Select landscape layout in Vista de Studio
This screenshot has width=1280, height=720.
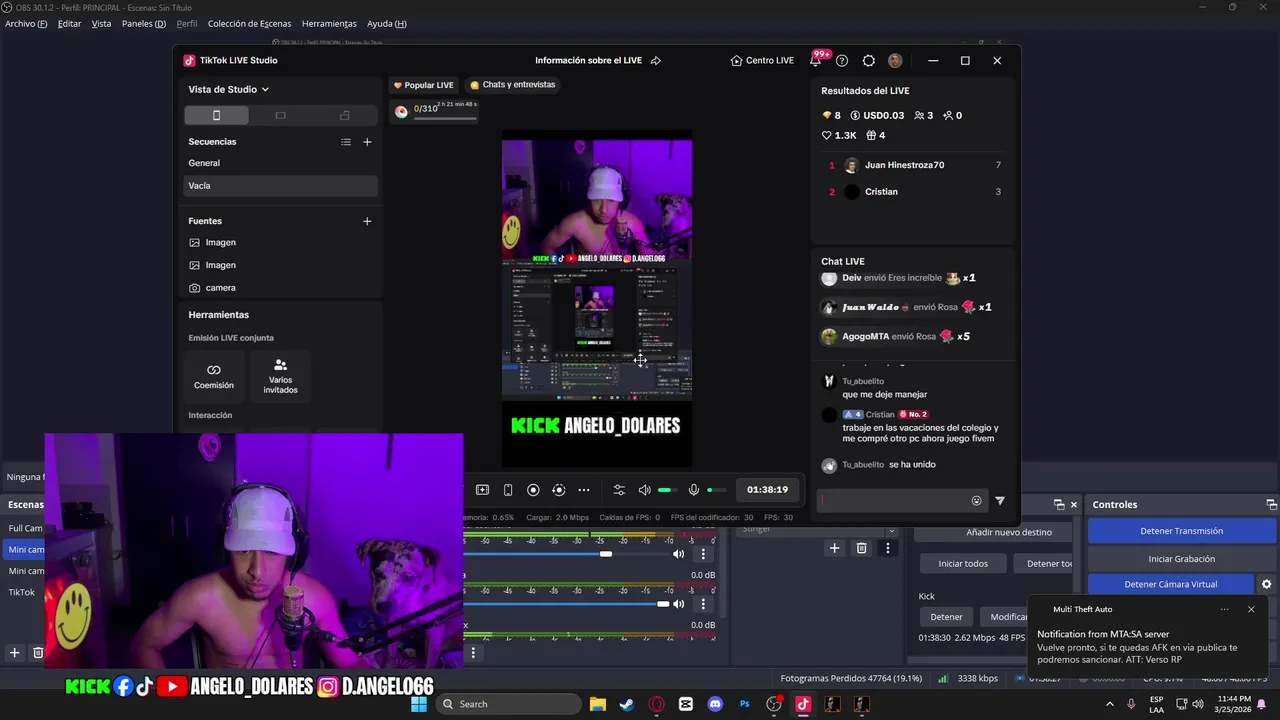[280, 115]
